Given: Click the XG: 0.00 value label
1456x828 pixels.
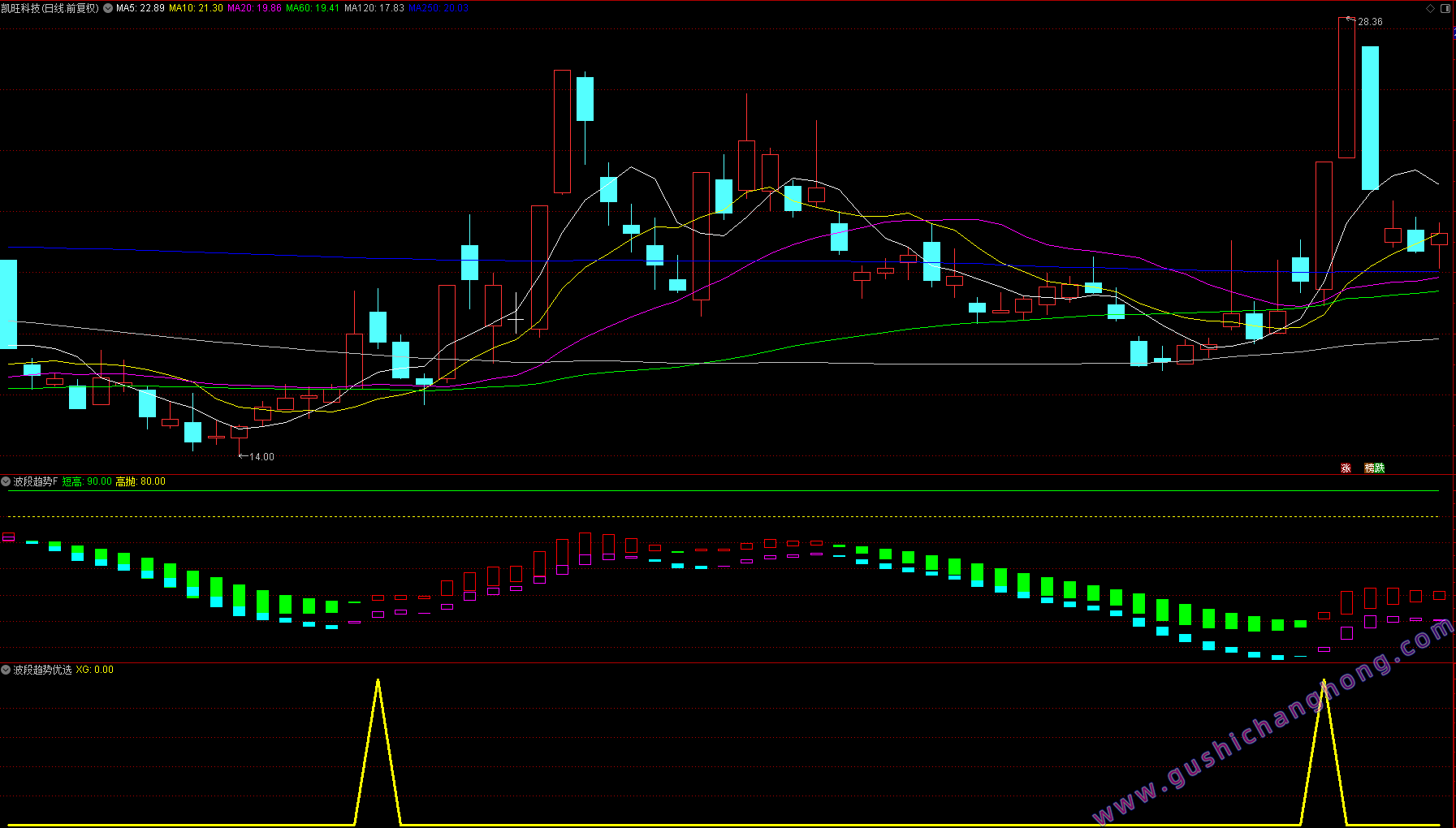Looking at the screenshot, I should pyautogui.click(x=95, y=670).
